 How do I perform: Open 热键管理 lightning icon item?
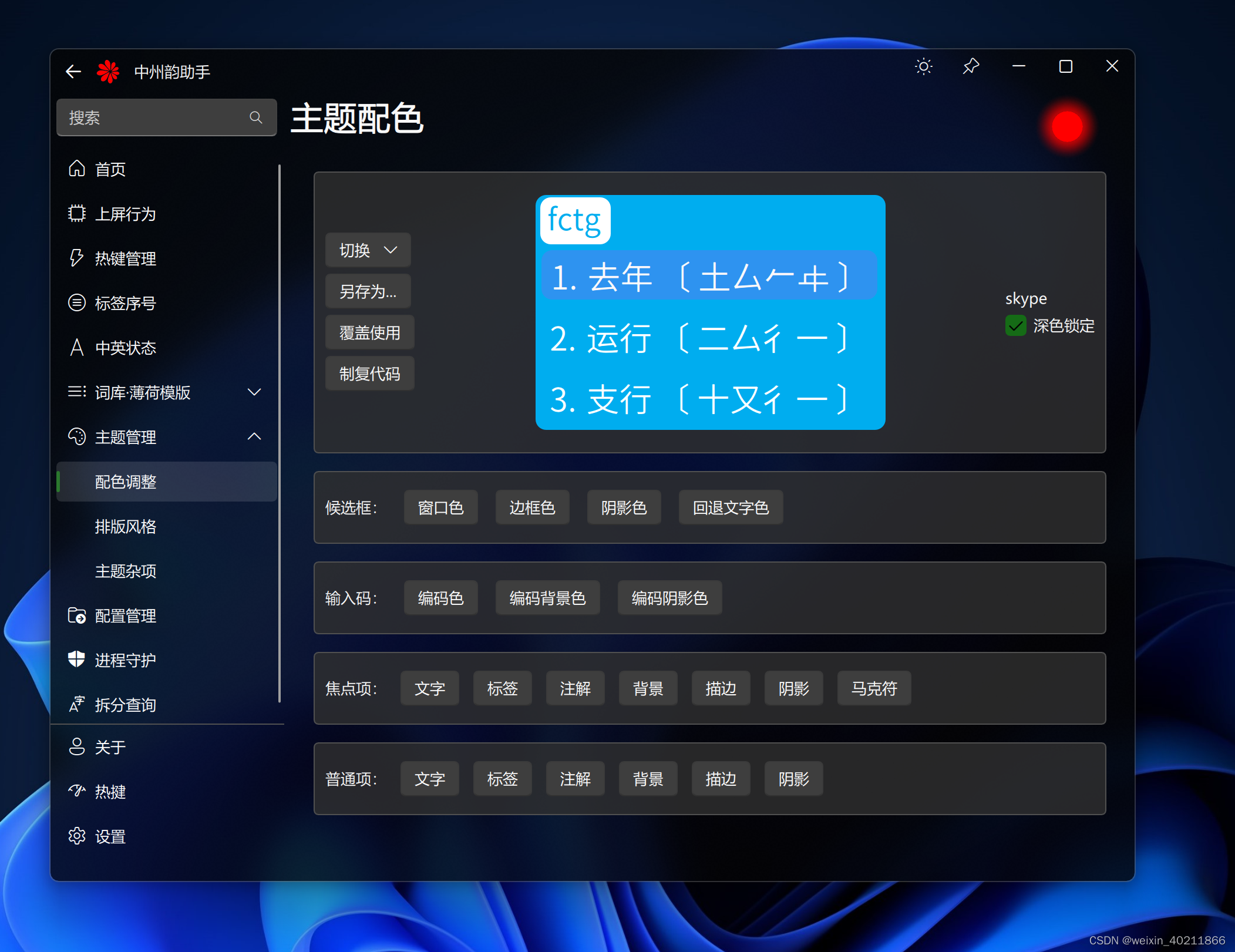pos(77,258)
